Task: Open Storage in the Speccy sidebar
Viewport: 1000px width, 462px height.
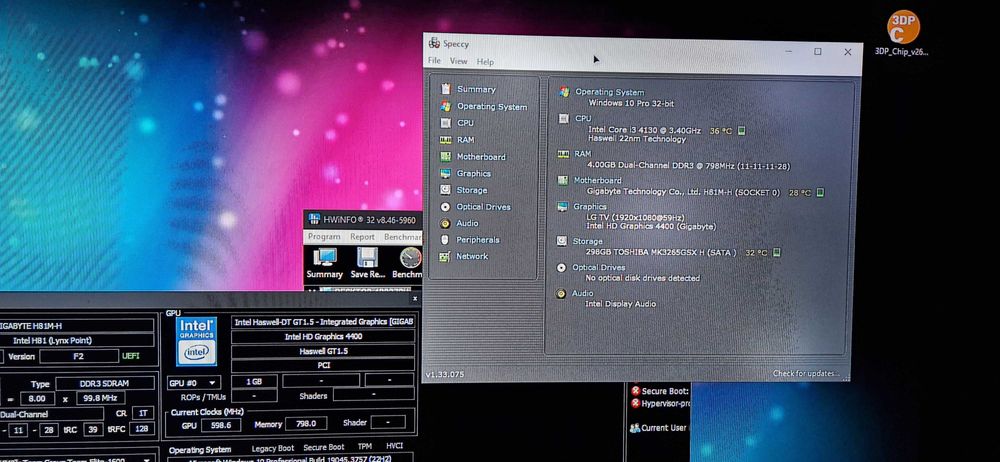Action: coord(471,190)
